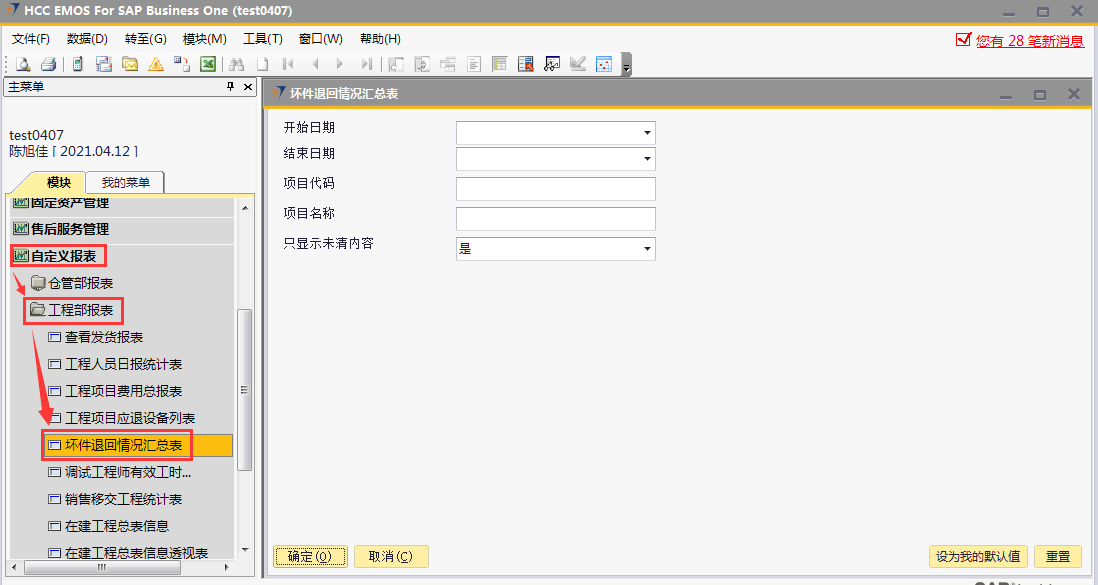Click the calendar icon in toolbar

pyautogui.click(x=604, y=64)
